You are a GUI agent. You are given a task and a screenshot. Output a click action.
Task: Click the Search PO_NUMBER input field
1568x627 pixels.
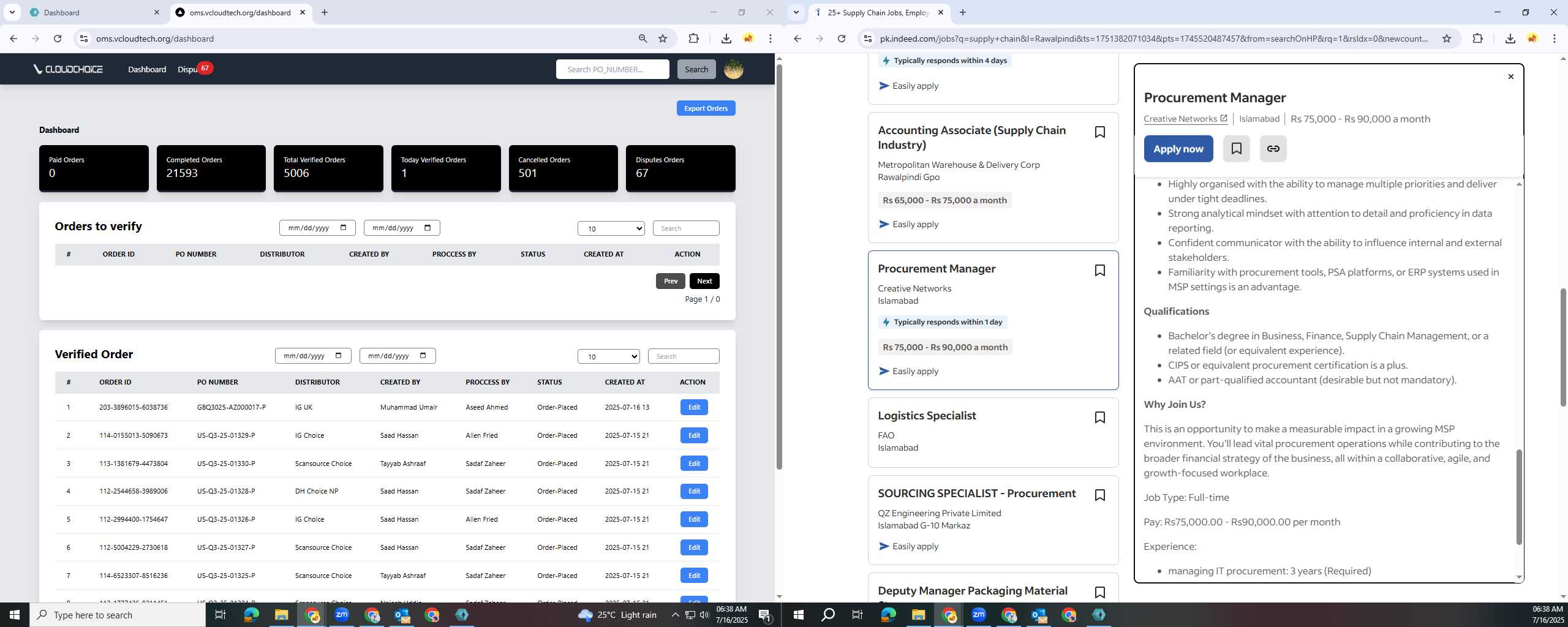pos(612,69)
